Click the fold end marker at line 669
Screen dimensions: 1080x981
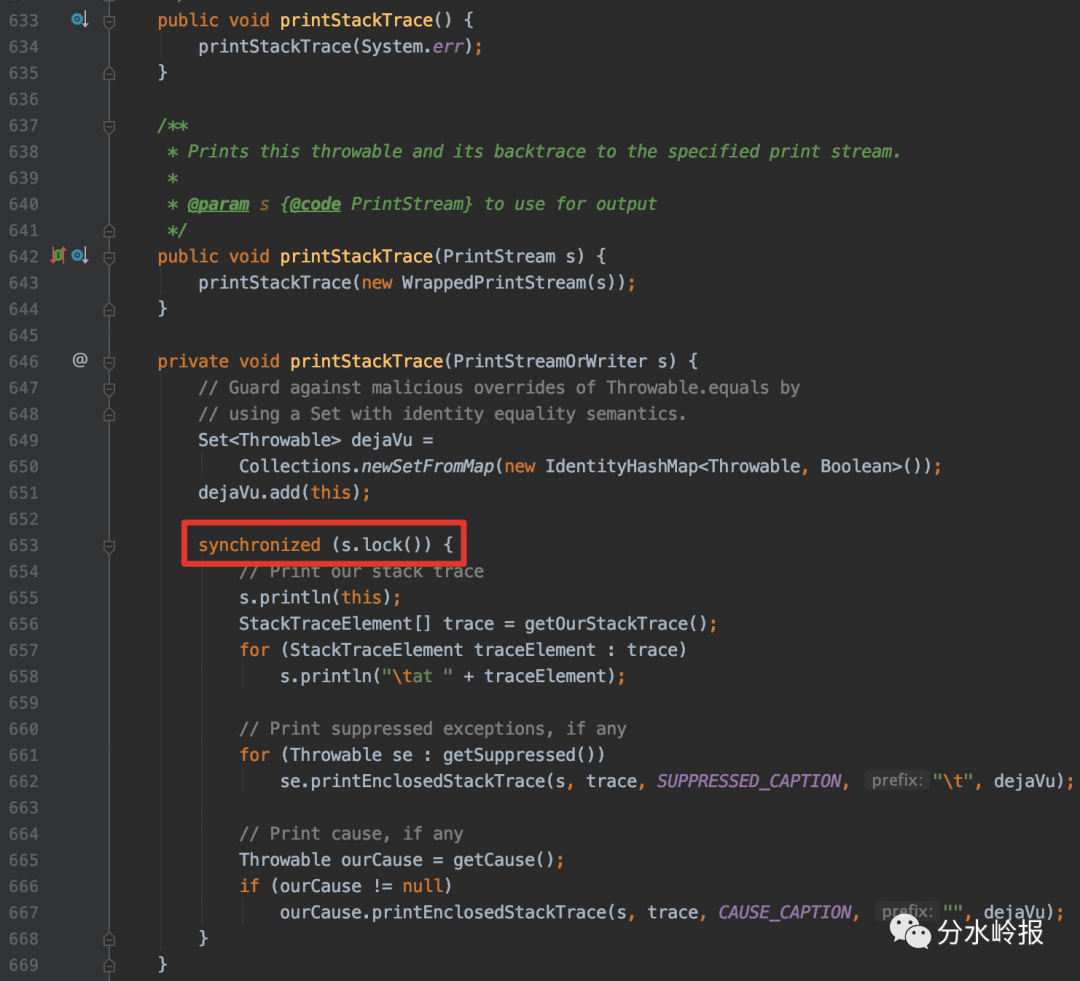click(109, 965)
